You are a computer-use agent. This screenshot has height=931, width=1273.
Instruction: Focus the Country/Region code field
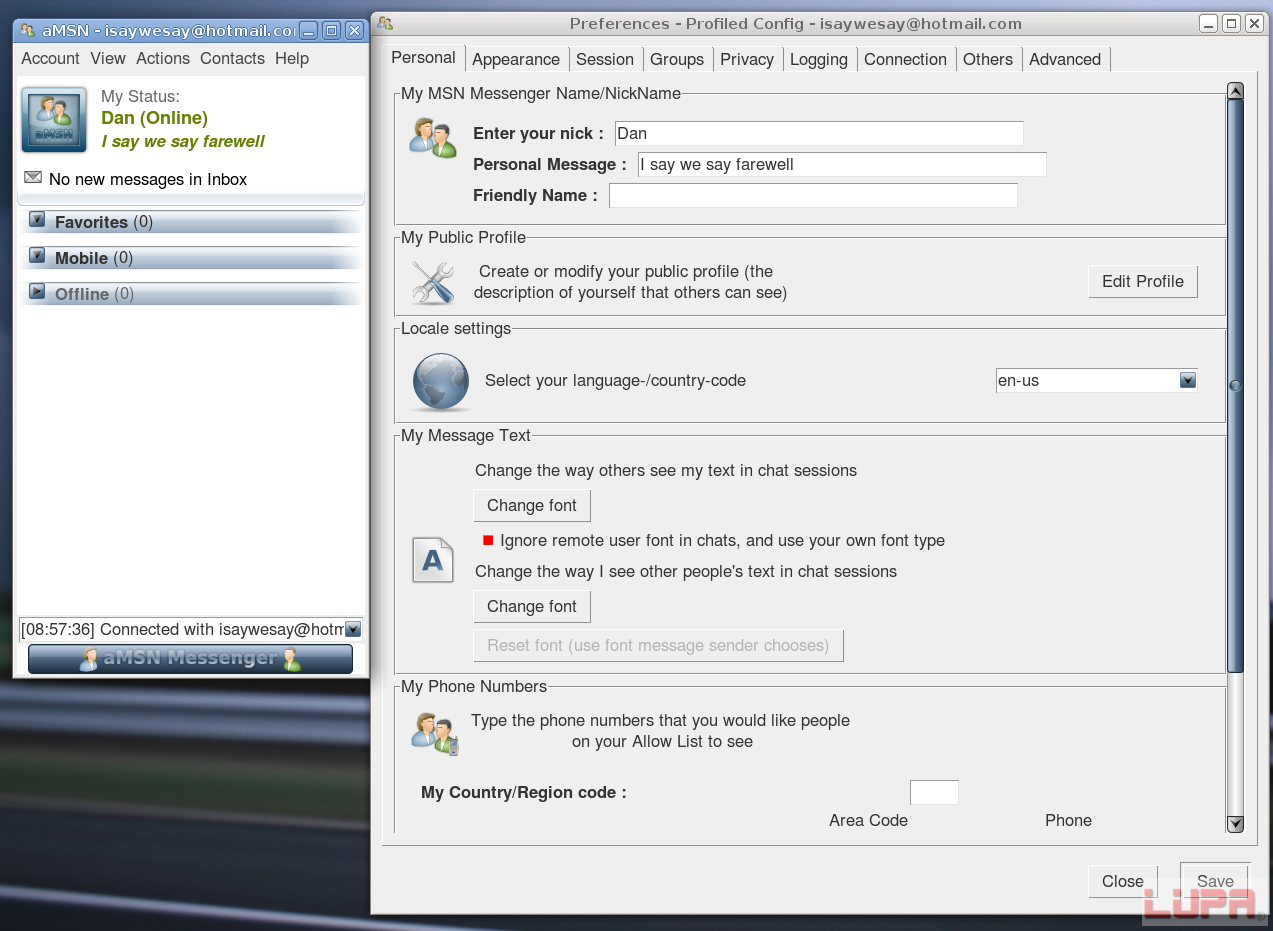[934, 792]
